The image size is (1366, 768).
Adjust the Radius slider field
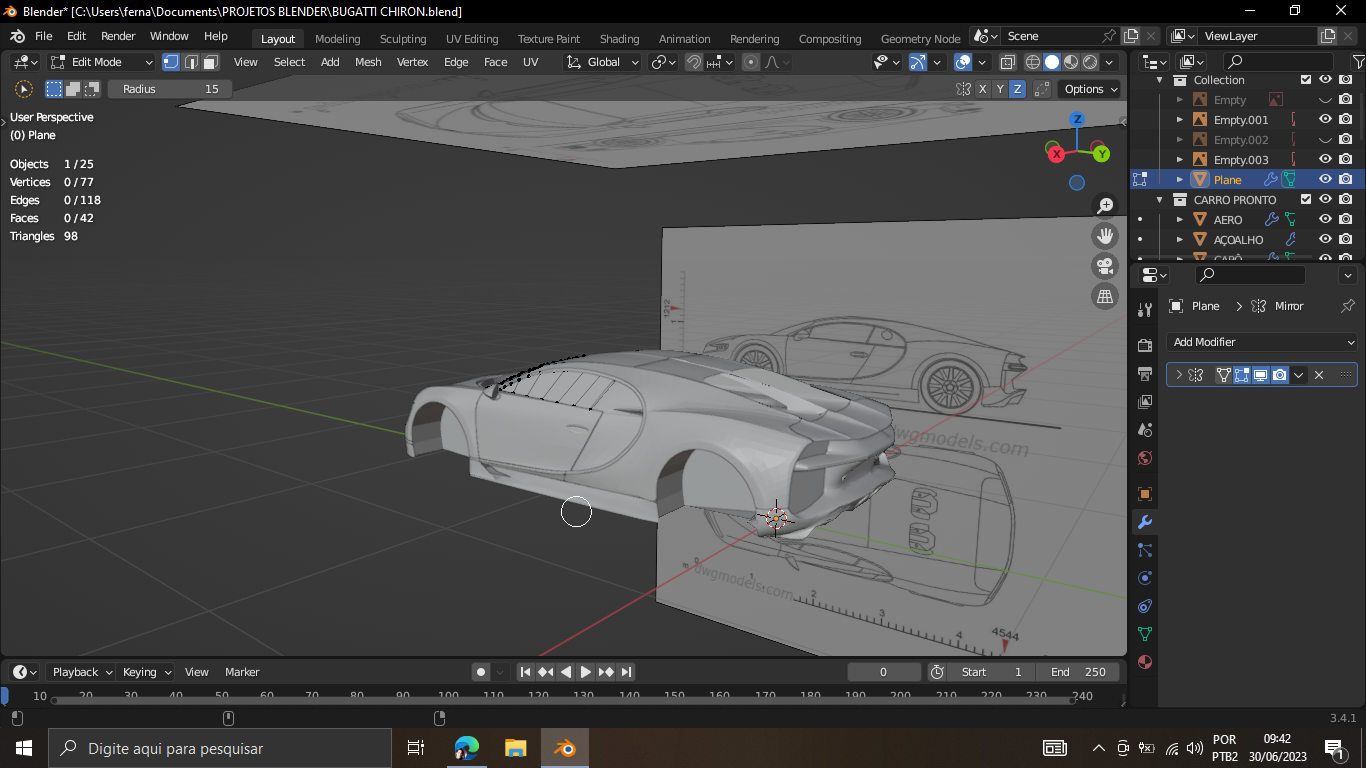tap(170, 89)
